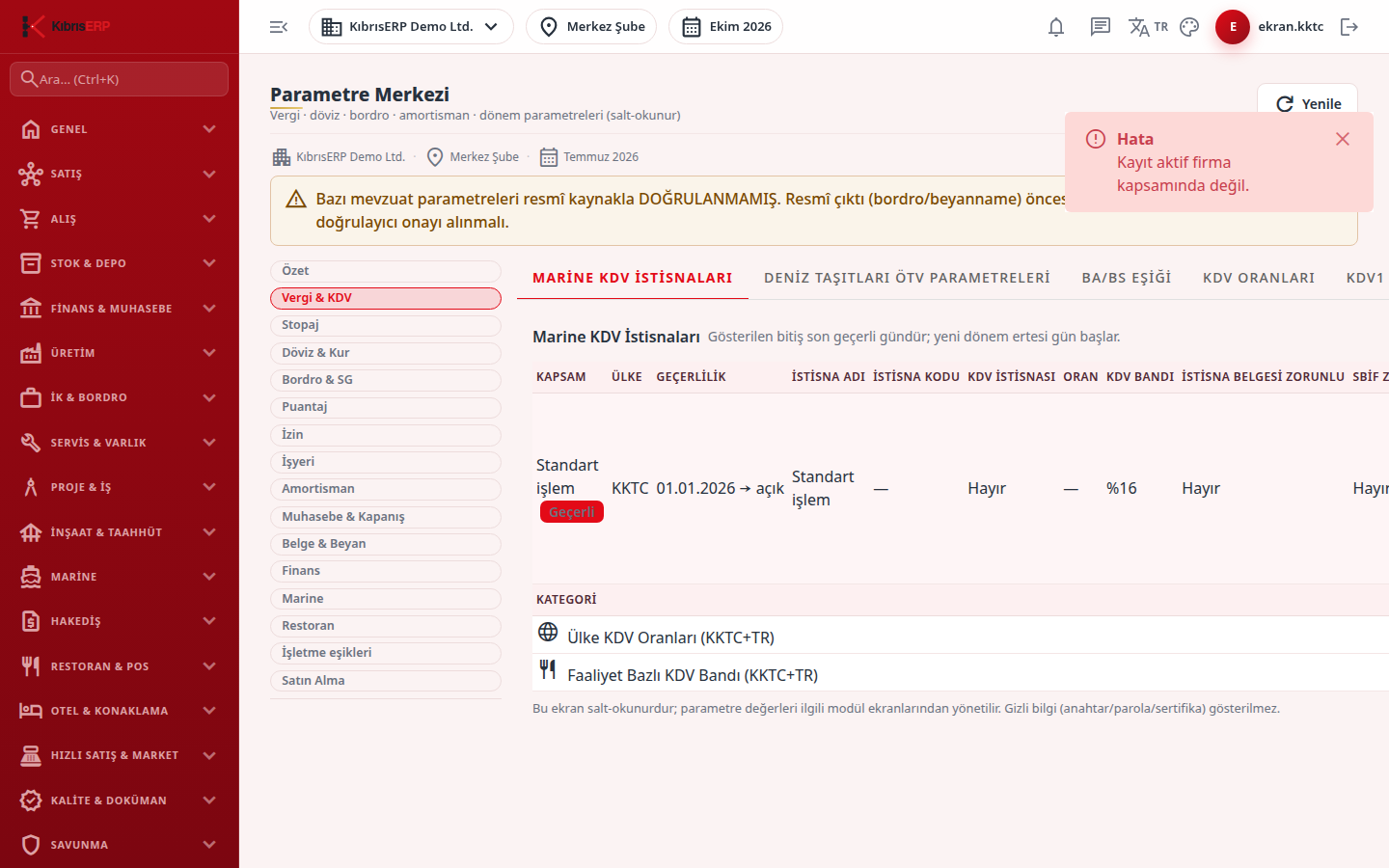This screenshot has height=868, width=1389.
Task: Close the Hata error notification
Action: 1342,139
